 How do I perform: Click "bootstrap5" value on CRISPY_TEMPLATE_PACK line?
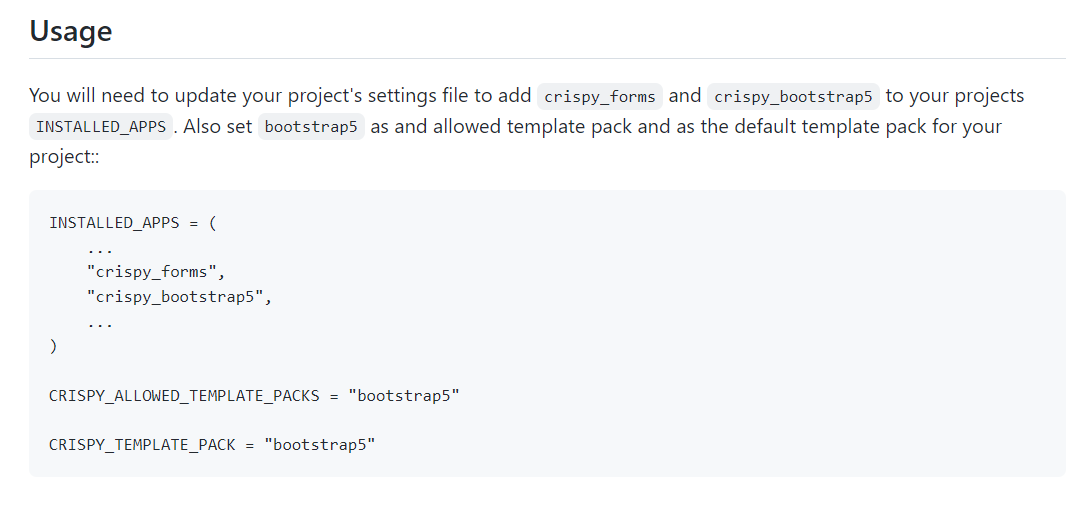(319, 444)
